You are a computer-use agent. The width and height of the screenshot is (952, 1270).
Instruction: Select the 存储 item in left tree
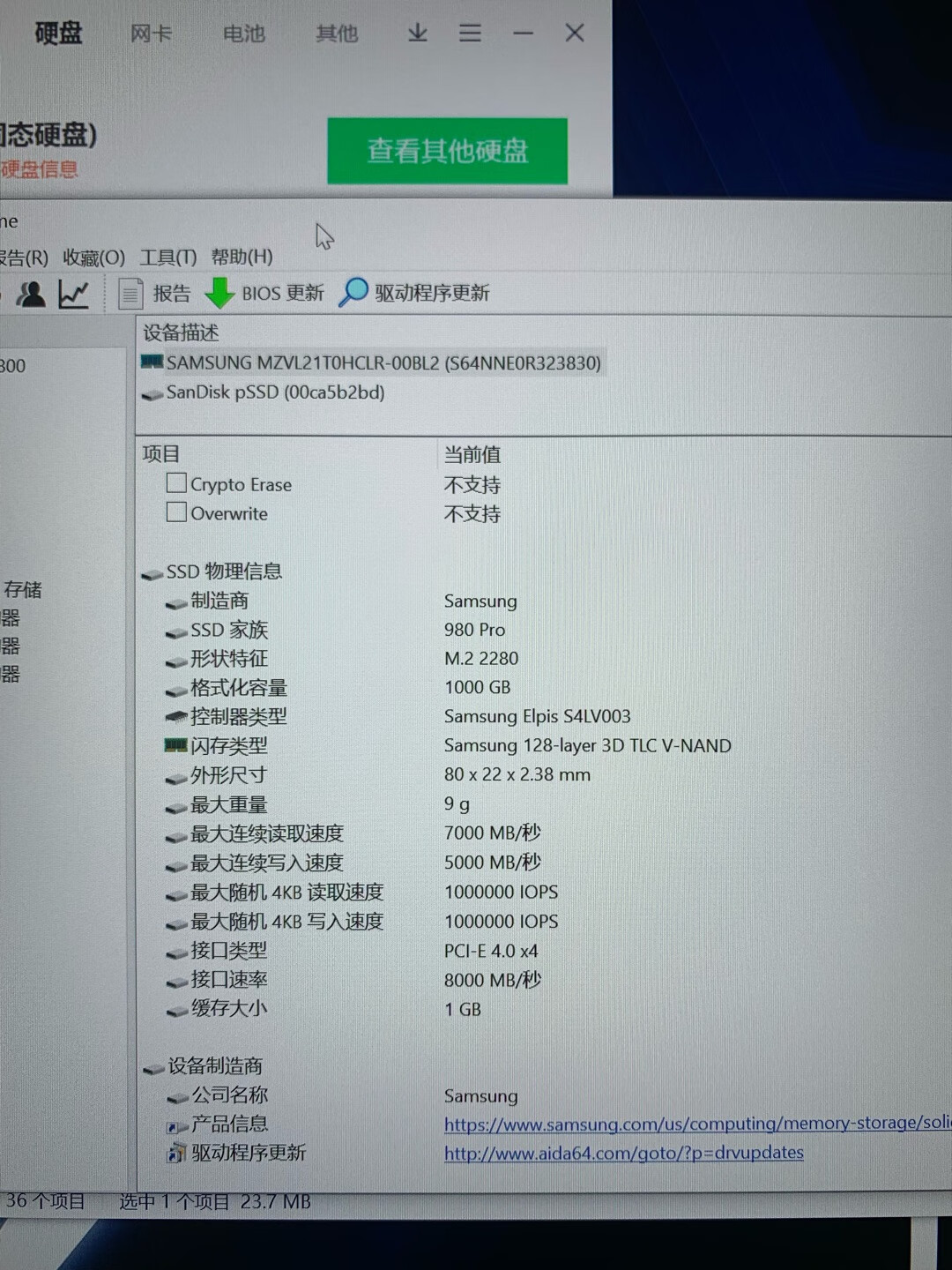(x=23, y=589)
